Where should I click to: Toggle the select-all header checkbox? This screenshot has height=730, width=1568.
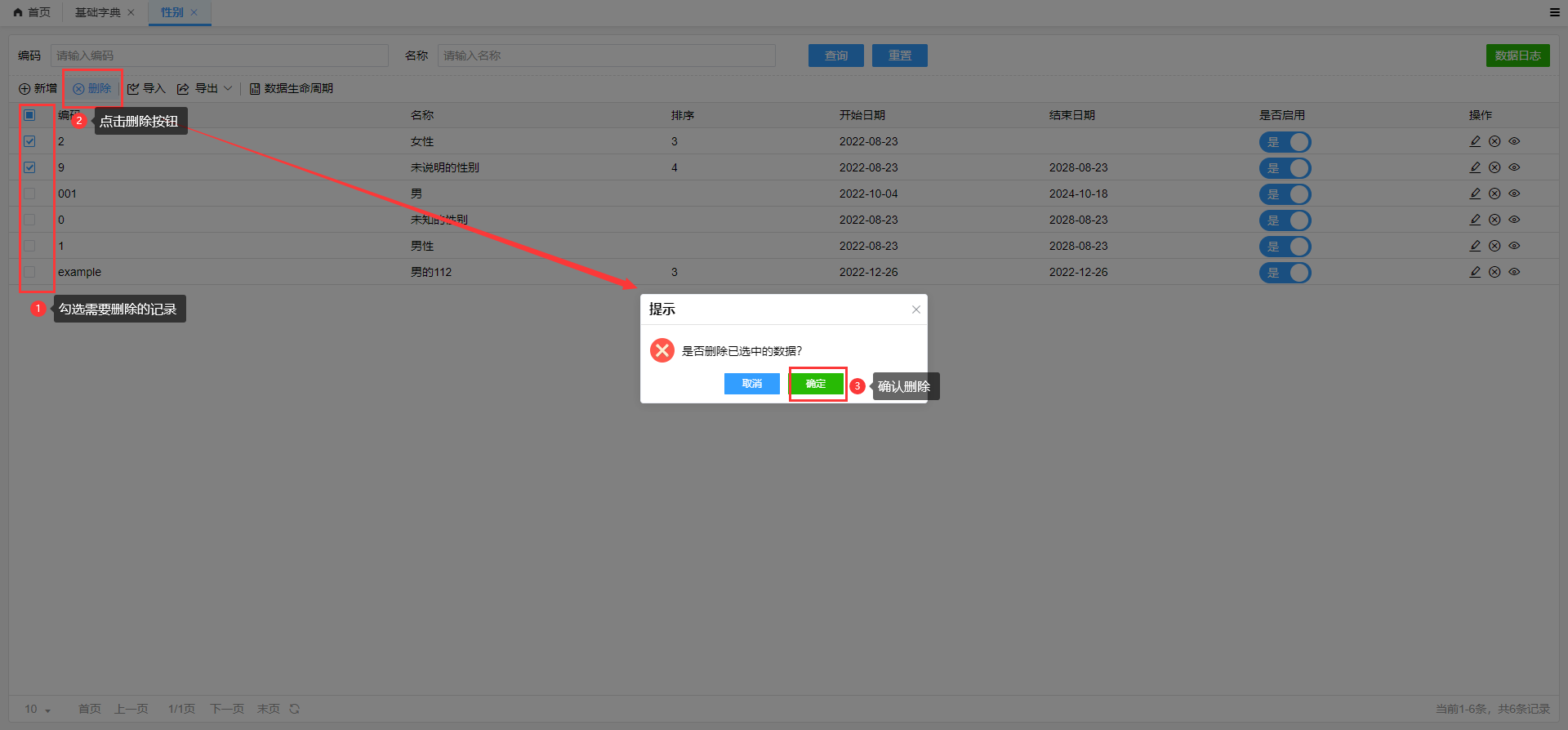pos(29,115)
